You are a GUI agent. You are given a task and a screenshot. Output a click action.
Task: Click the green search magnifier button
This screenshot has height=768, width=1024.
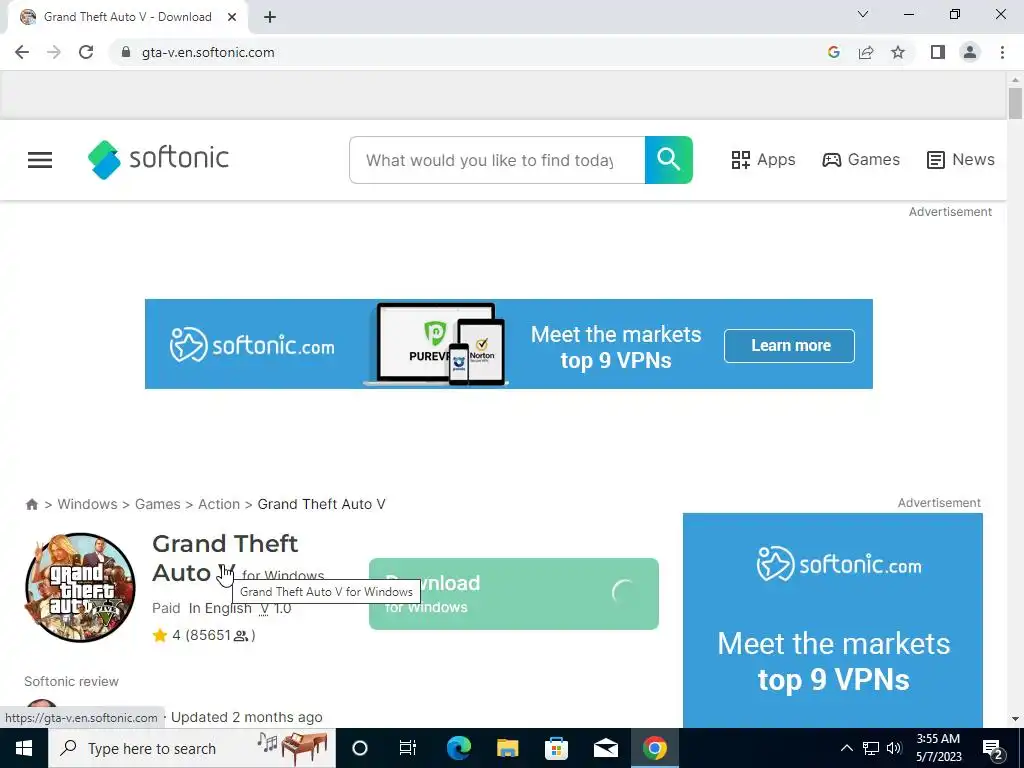[668, 160]
